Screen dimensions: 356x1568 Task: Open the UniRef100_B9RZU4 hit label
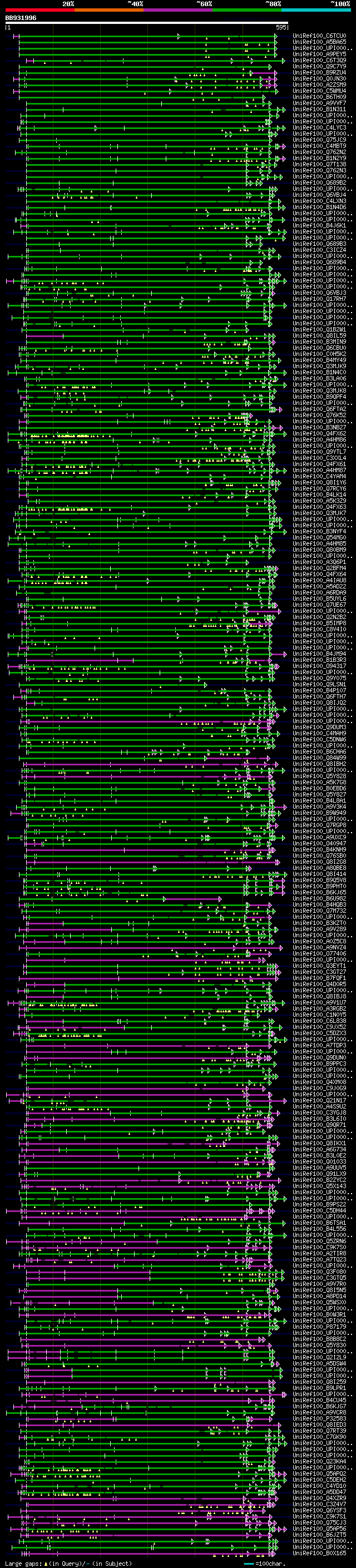point(319,72)
